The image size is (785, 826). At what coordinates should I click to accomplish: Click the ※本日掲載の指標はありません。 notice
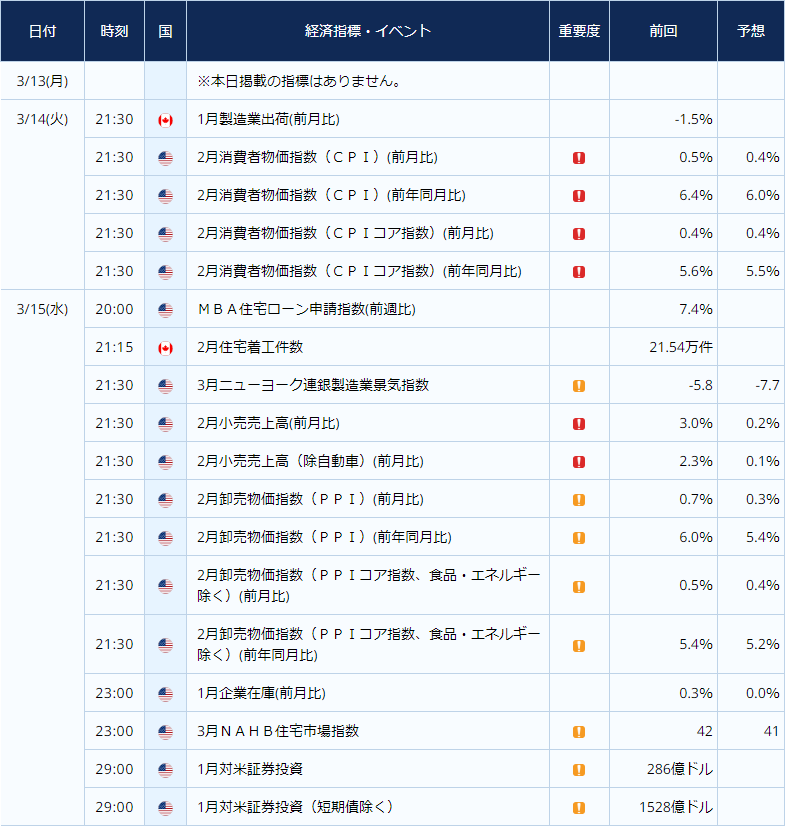coord(300,81)
